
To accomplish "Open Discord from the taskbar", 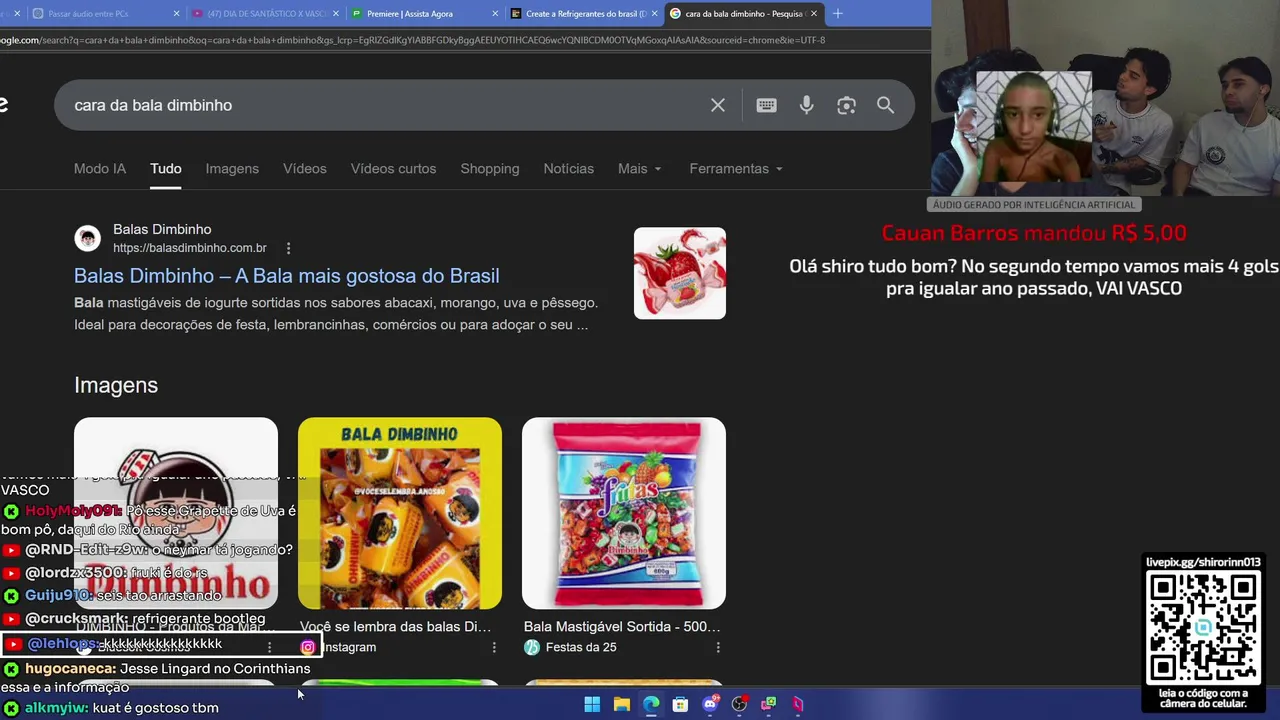I will tap(710, 704).
